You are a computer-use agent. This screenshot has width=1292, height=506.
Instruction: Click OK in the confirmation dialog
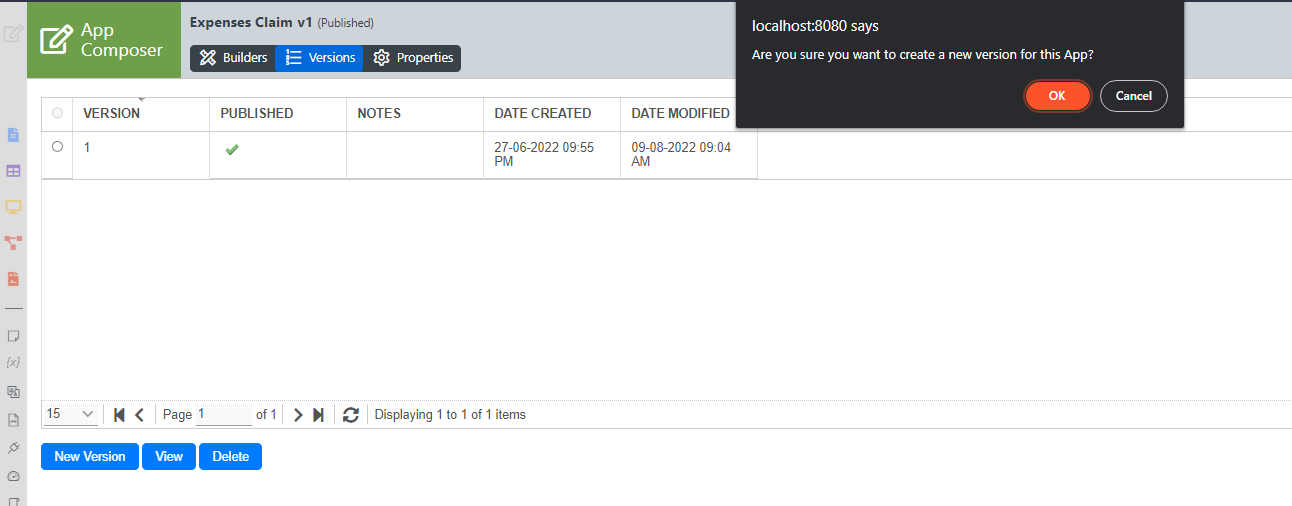click(1057, 96)
